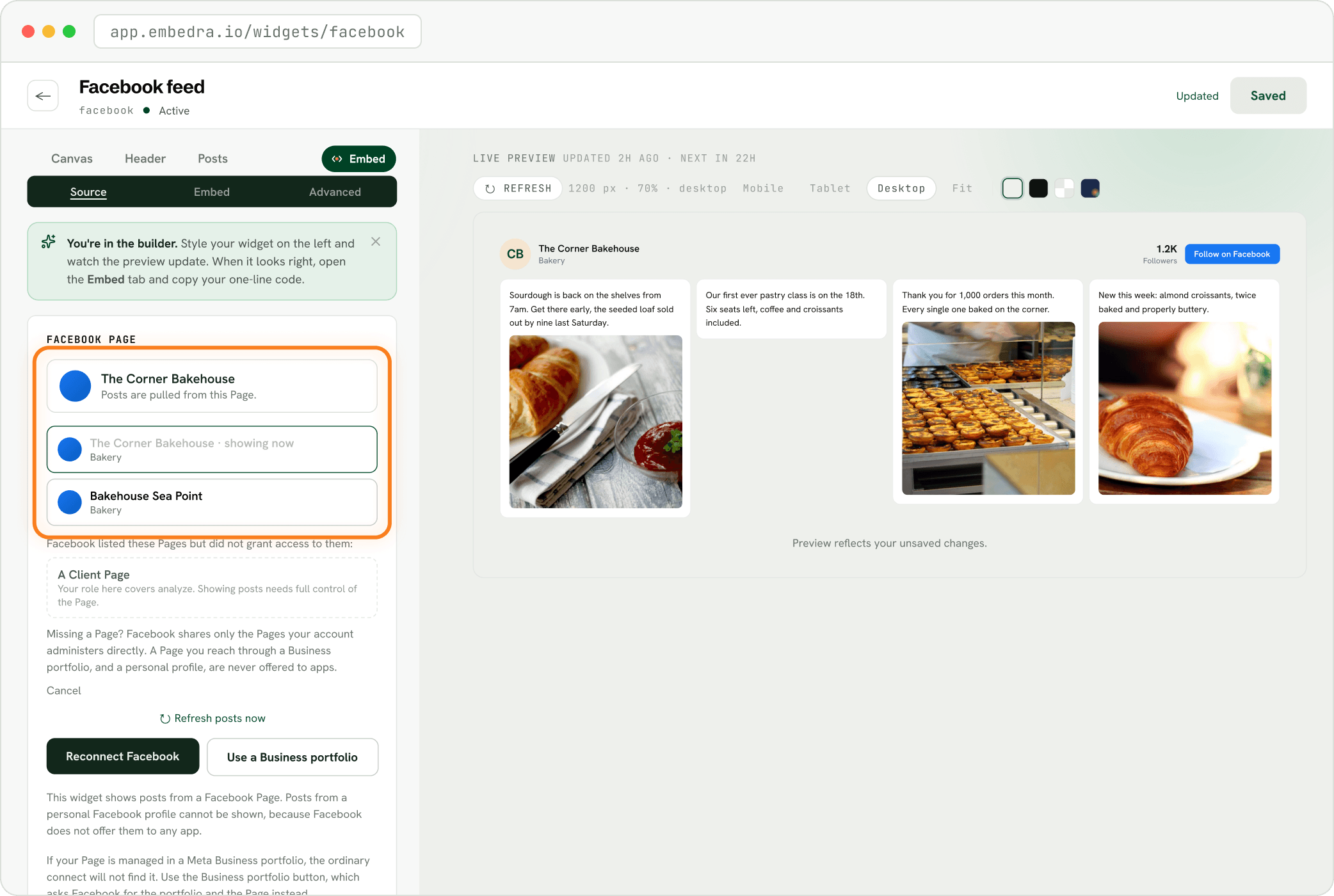Choose Desktop preview size
The image size is (1334, 896).
pos(901,188)
